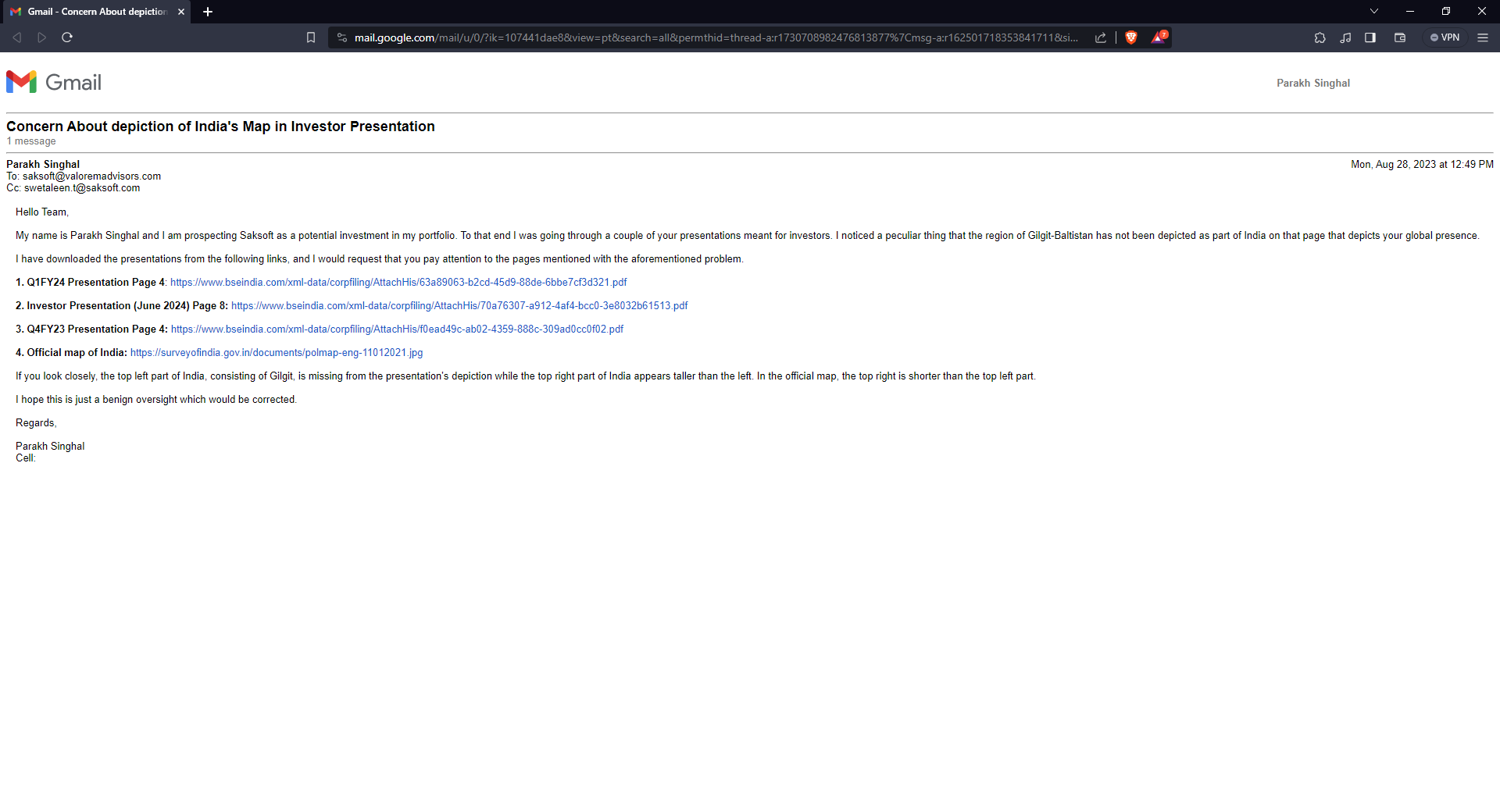The width and height of the screenshot is (1500, 812).
Task: Open site information icon beside the URL
Action: click(x=341, y=37)
